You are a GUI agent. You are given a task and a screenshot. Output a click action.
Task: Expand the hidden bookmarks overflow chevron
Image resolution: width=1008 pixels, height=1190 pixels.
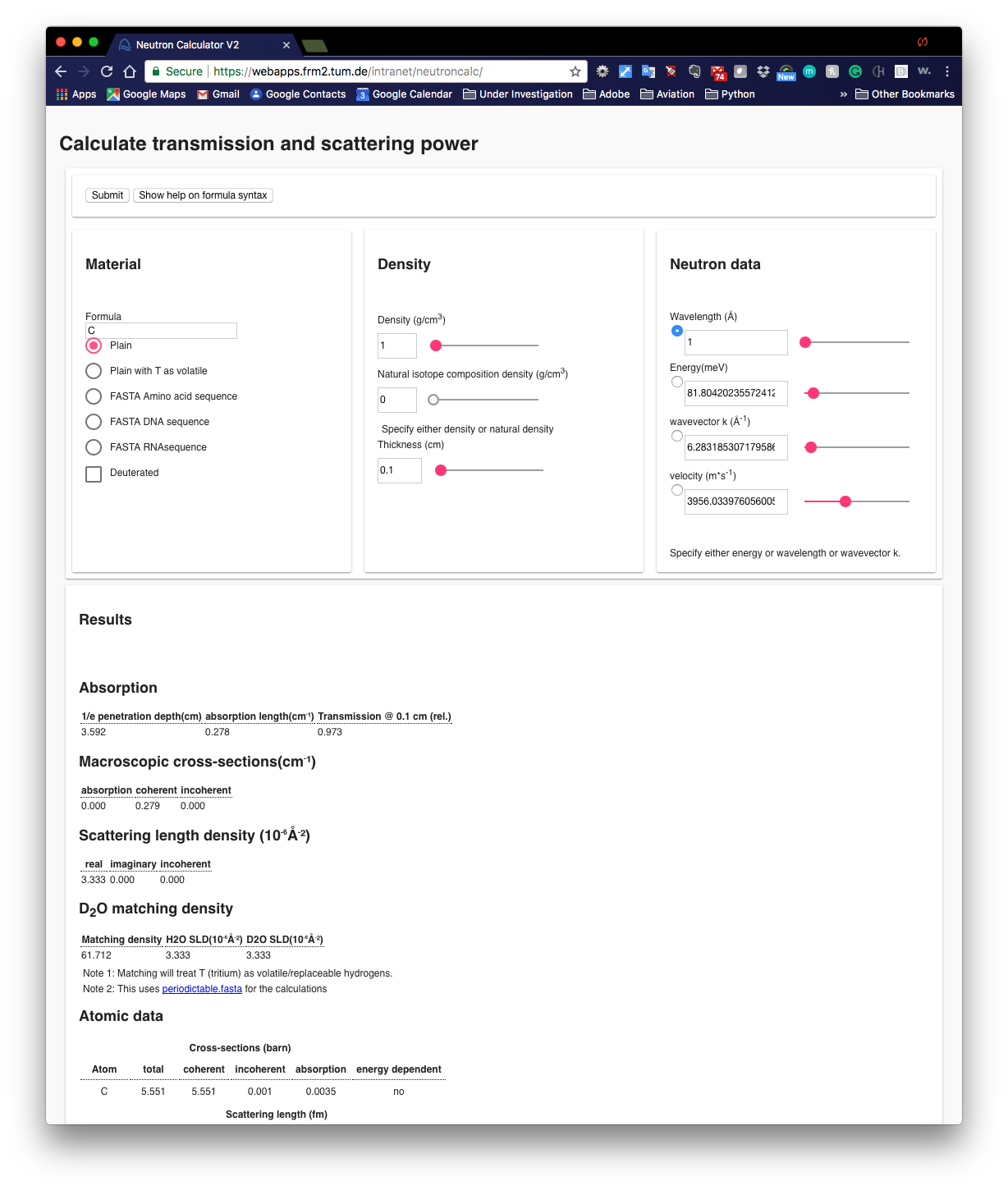point(843,94)
